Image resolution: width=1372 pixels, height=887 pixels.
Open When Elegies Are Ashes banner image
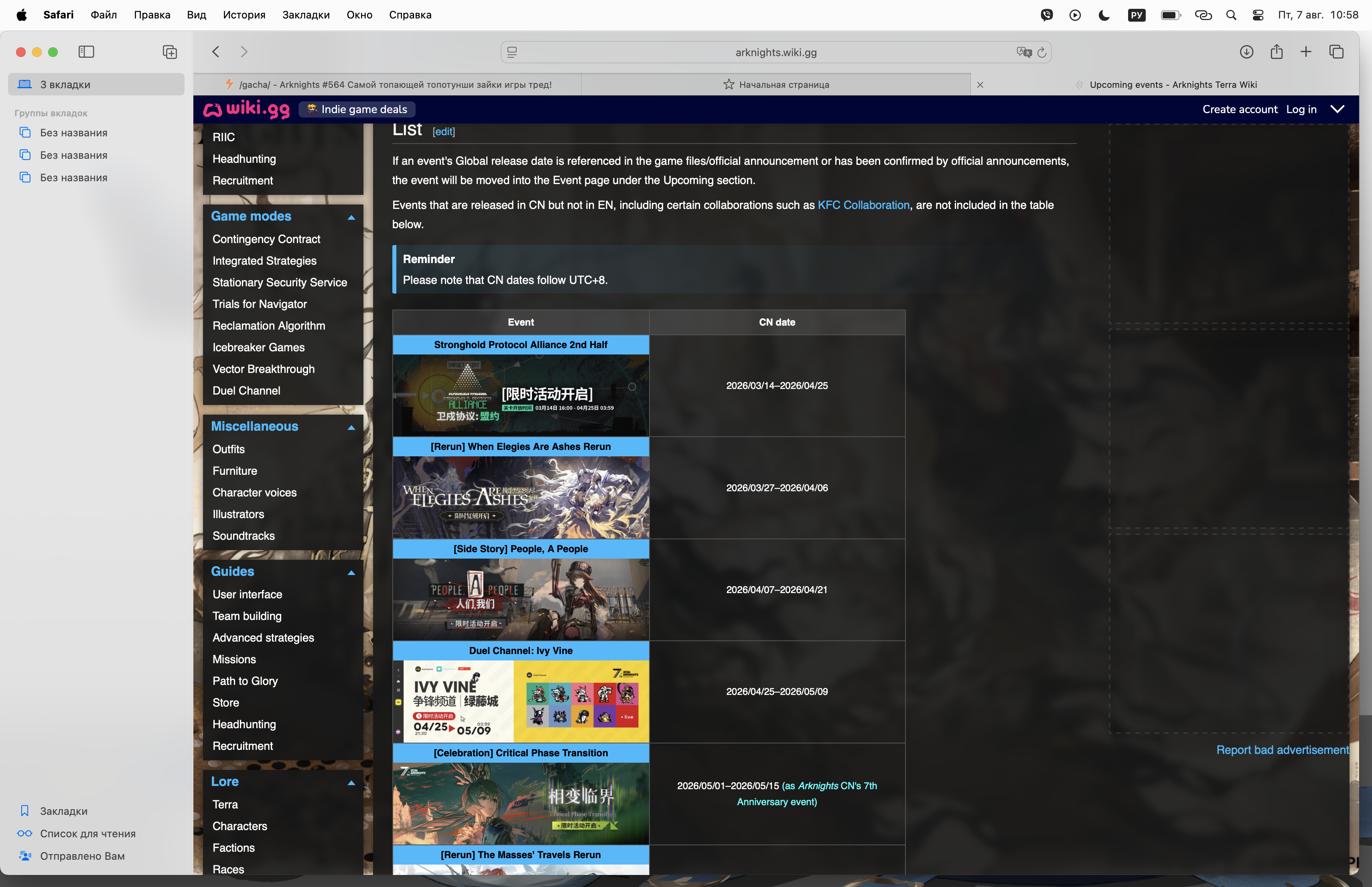(x=521, y=498)
